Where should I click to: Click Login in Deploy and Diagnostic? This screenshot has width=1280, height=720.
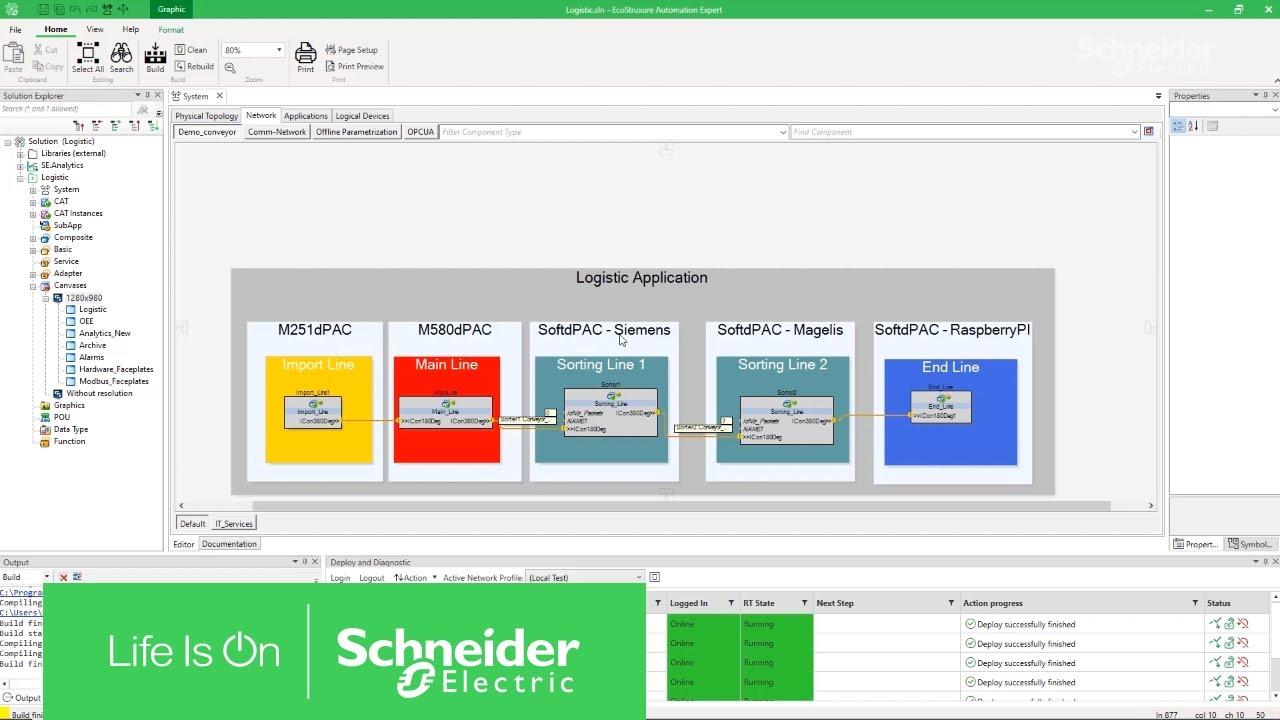[x=340, y=578]
